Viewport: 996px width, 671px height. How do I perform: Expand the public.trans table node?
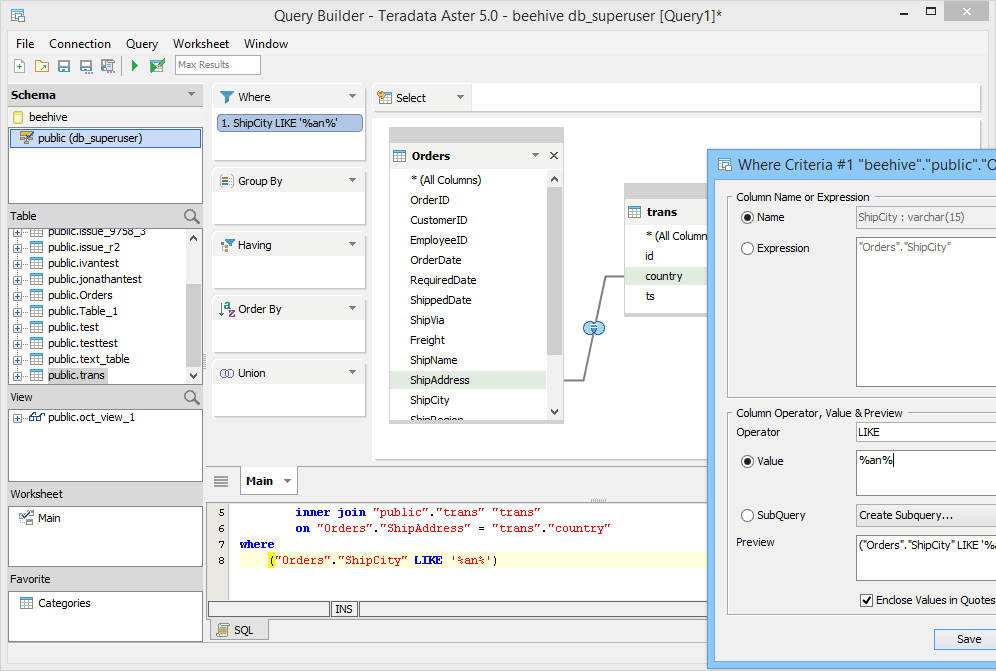(17, 376)
